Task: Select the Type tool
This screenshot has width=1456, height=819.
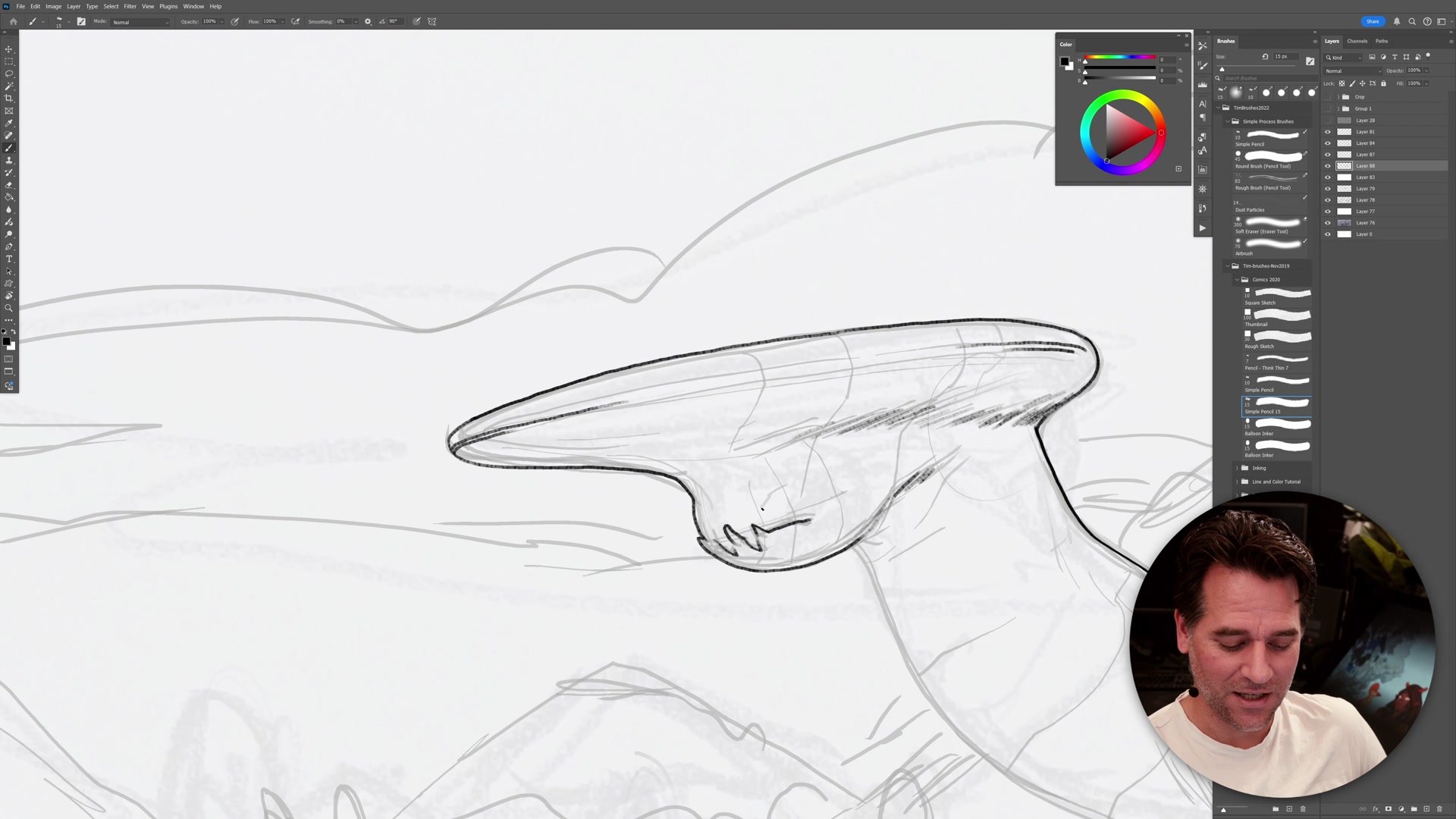Action: [x=9, y=259]
